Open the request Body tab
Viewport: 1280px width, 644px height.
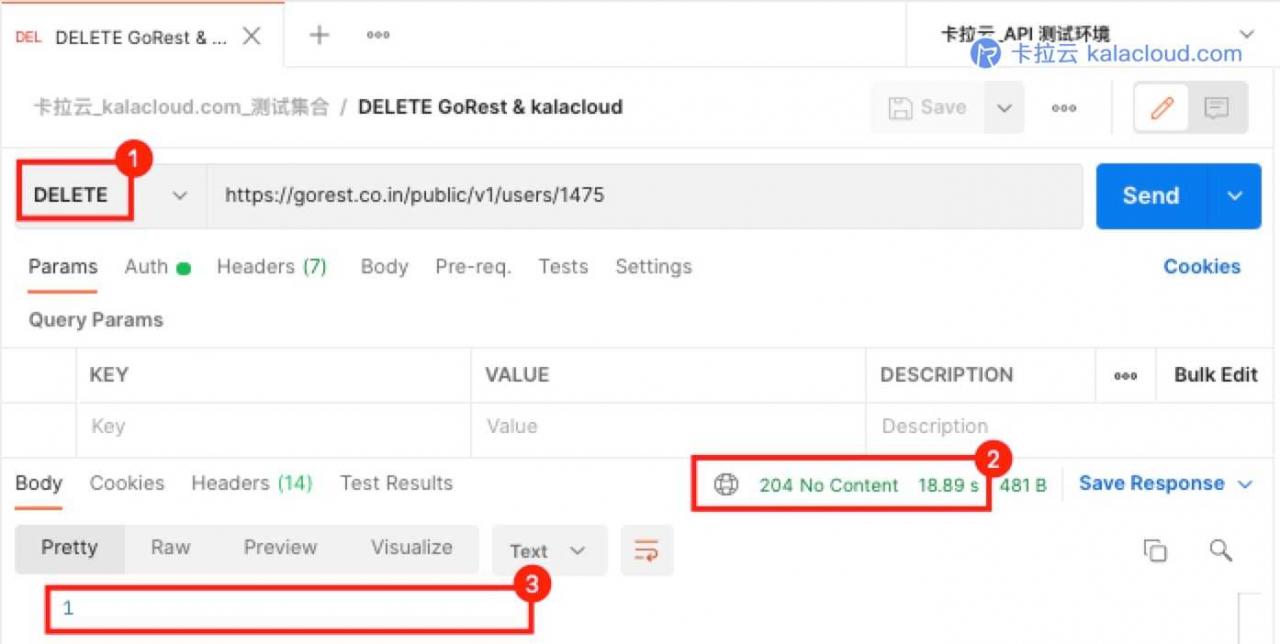[384, 267]
